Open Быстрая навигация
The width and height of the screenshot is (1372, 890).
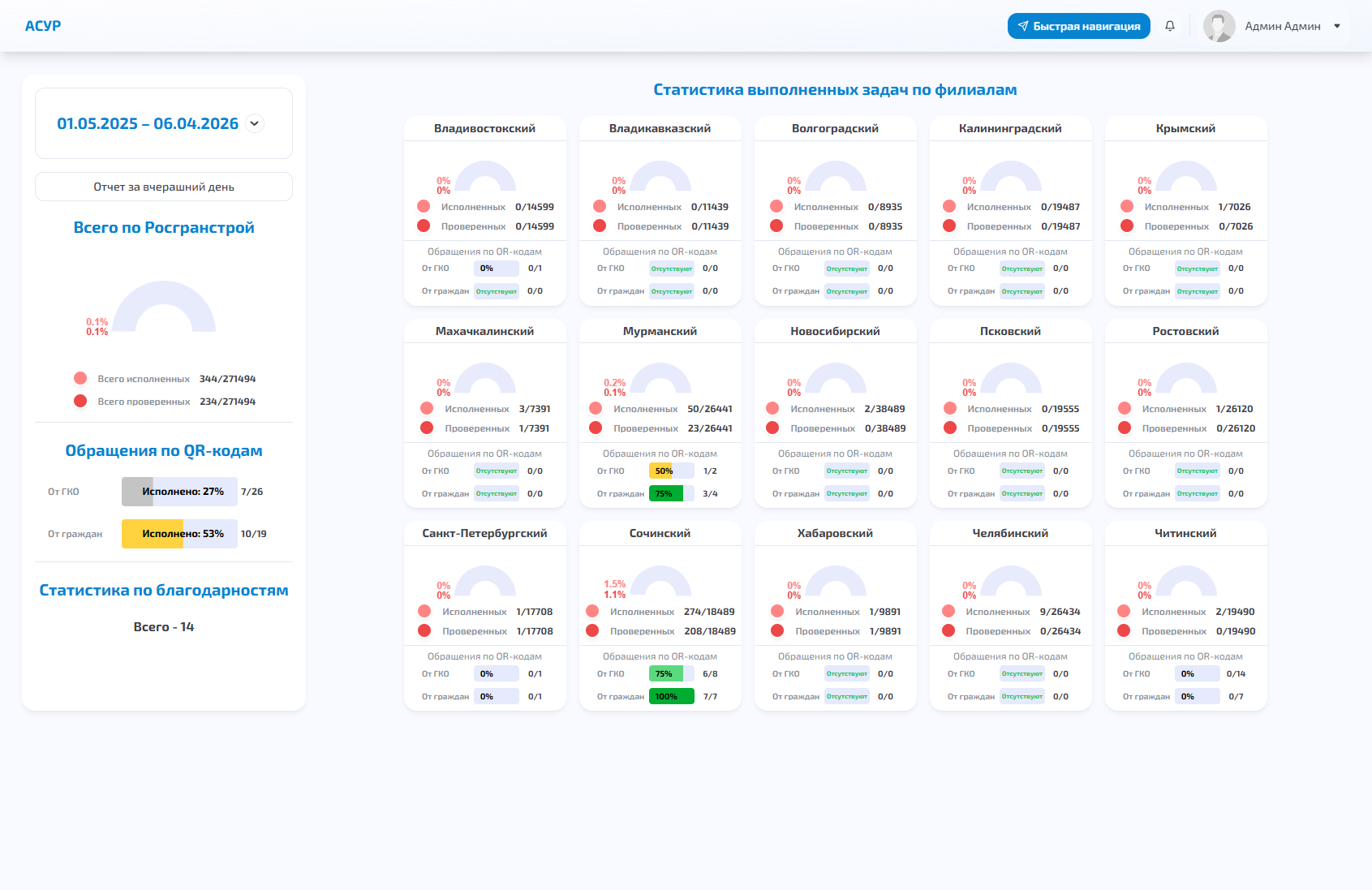(1078, 26)
